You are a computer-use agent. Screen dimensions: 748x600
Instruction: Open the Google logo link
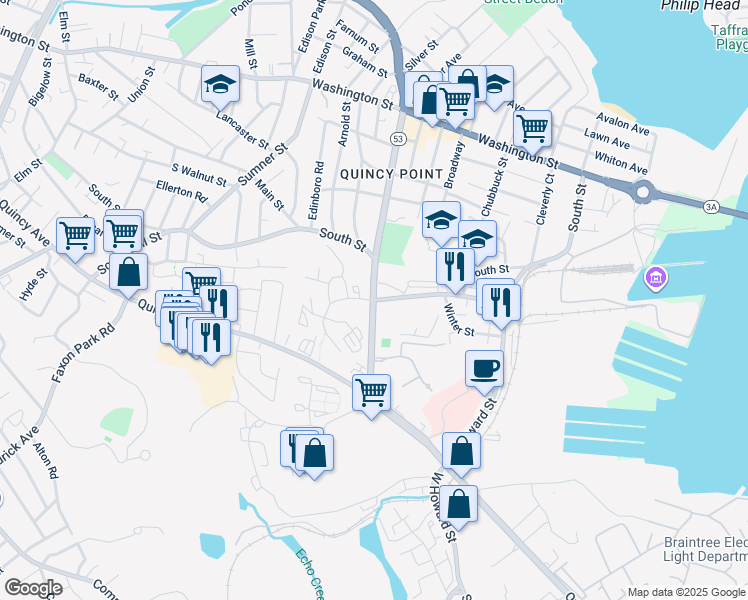click(34, 587)
